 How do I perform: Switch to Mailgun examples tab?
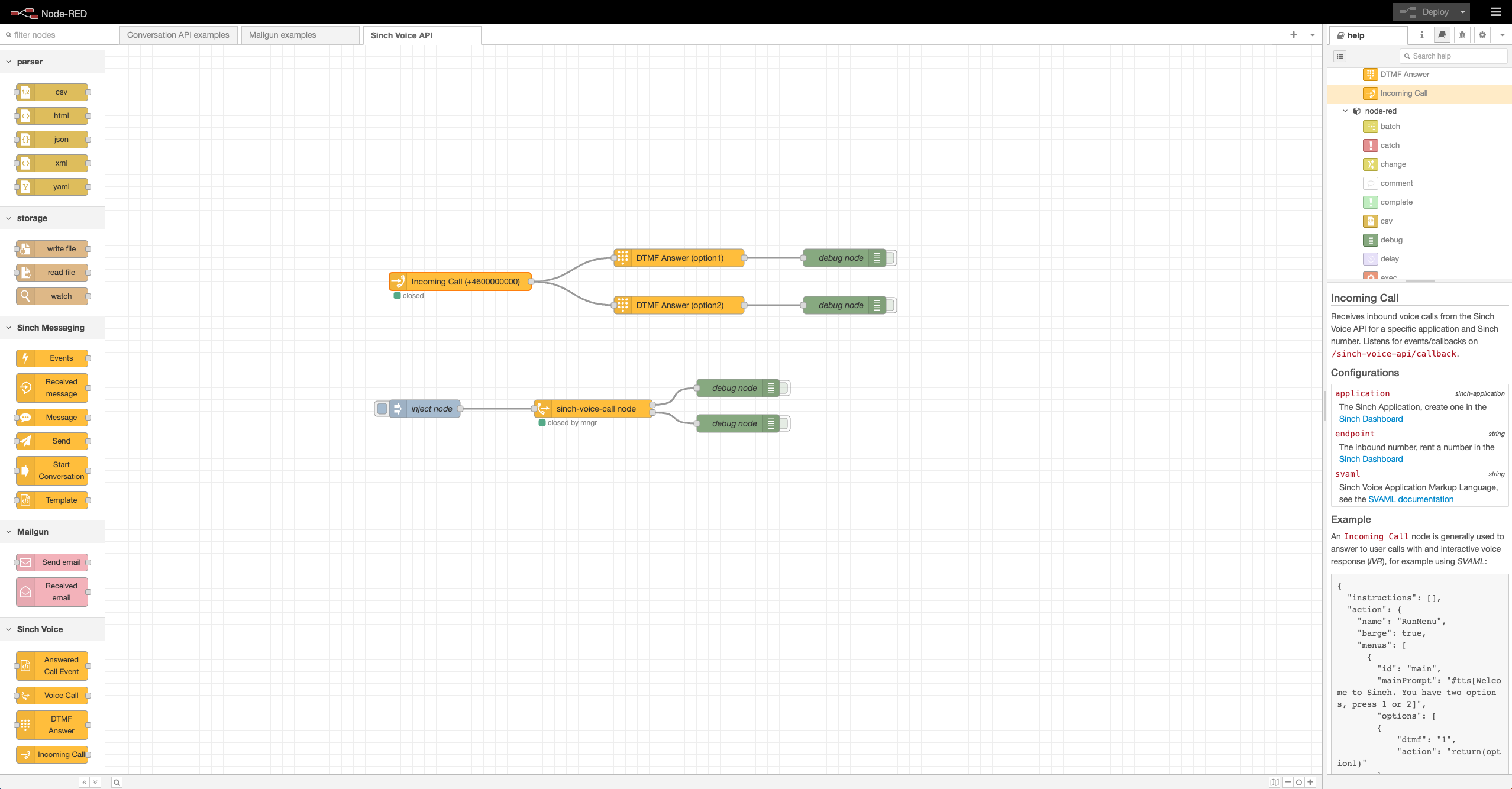coord(300,35)
